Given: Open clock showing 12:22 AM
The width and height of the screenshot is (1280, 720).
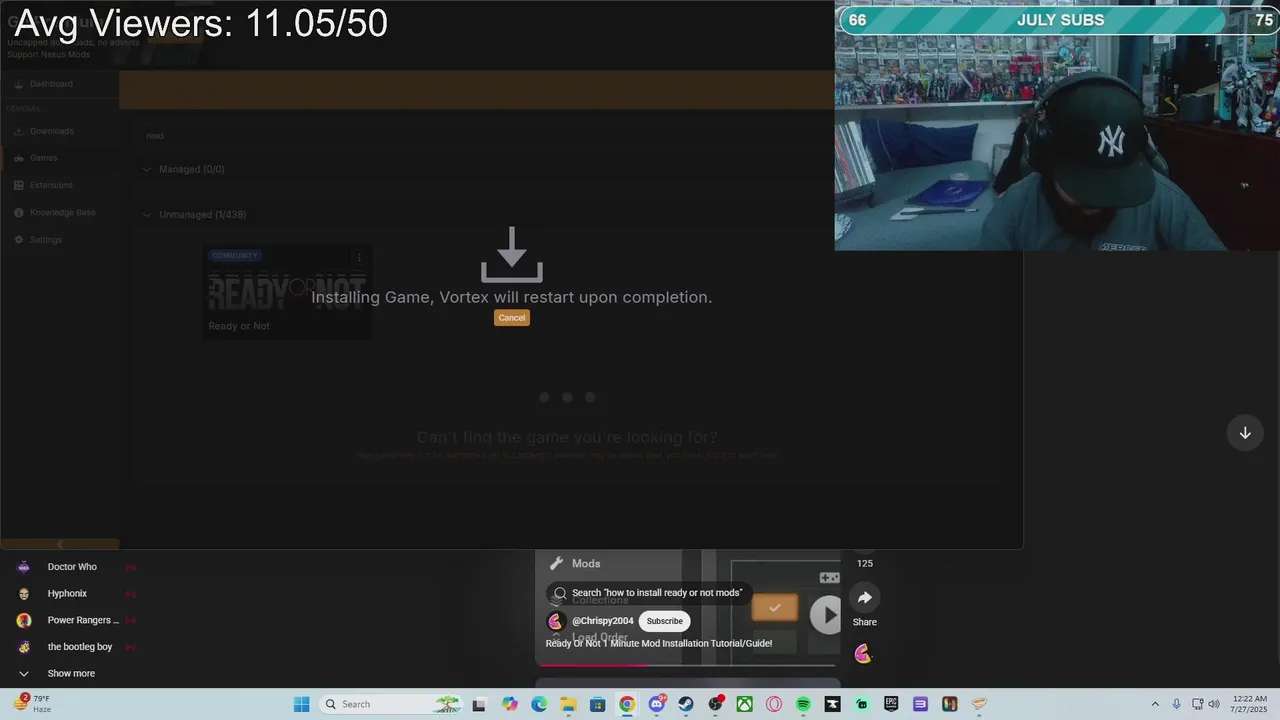Looking at the screenshot, I should click(1250, 704).
